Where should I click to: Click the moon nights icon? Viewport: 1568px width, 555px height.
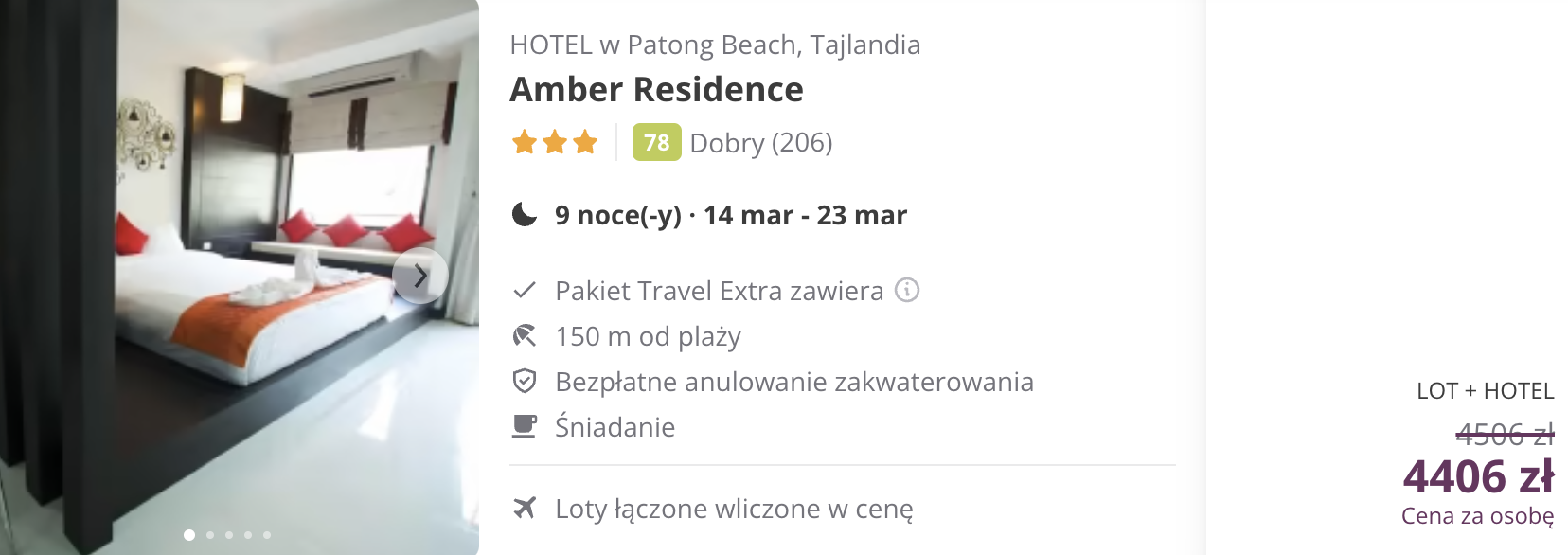525,214
